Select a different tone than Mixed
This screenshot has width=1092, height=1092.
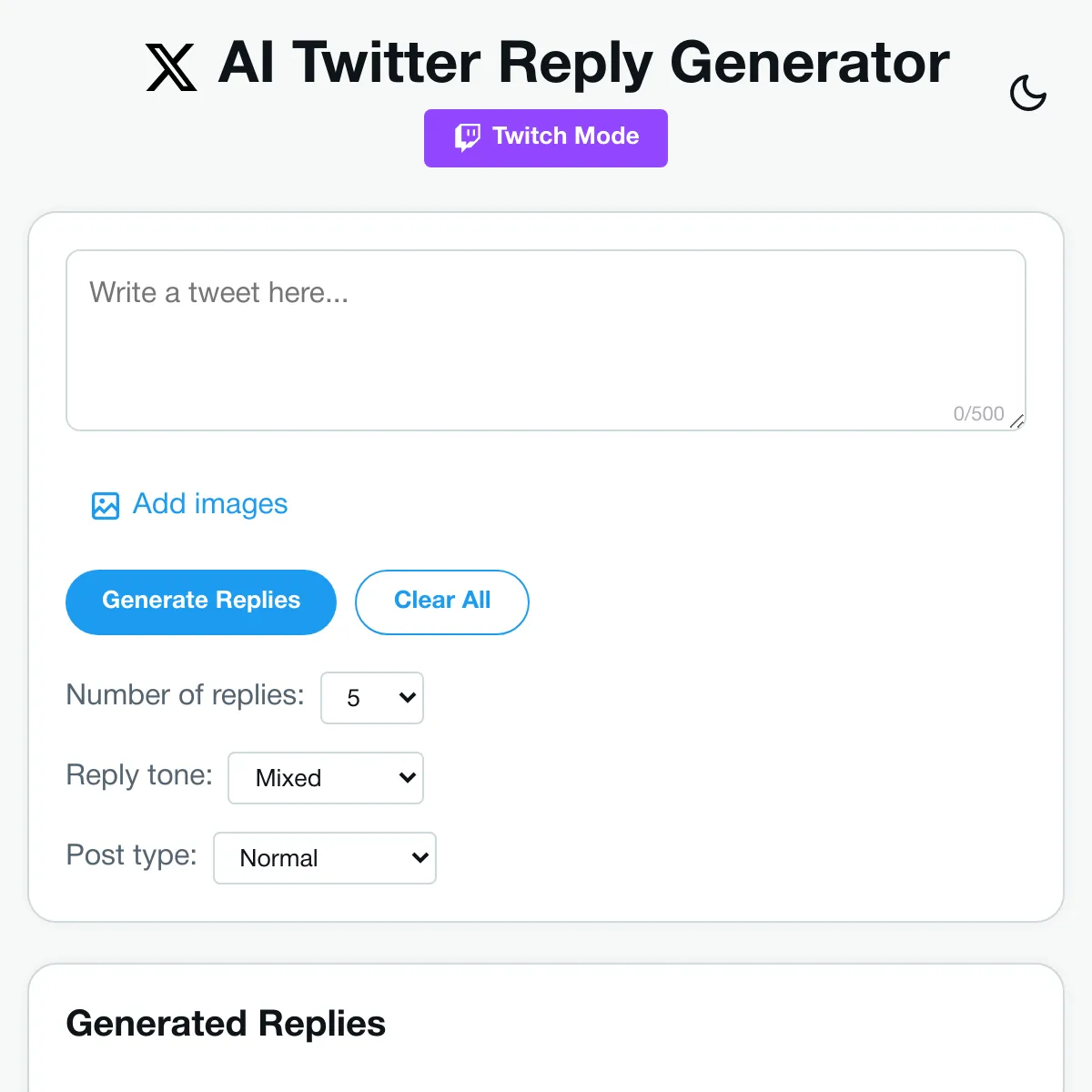pyautogui.click(x=325, y=778)
